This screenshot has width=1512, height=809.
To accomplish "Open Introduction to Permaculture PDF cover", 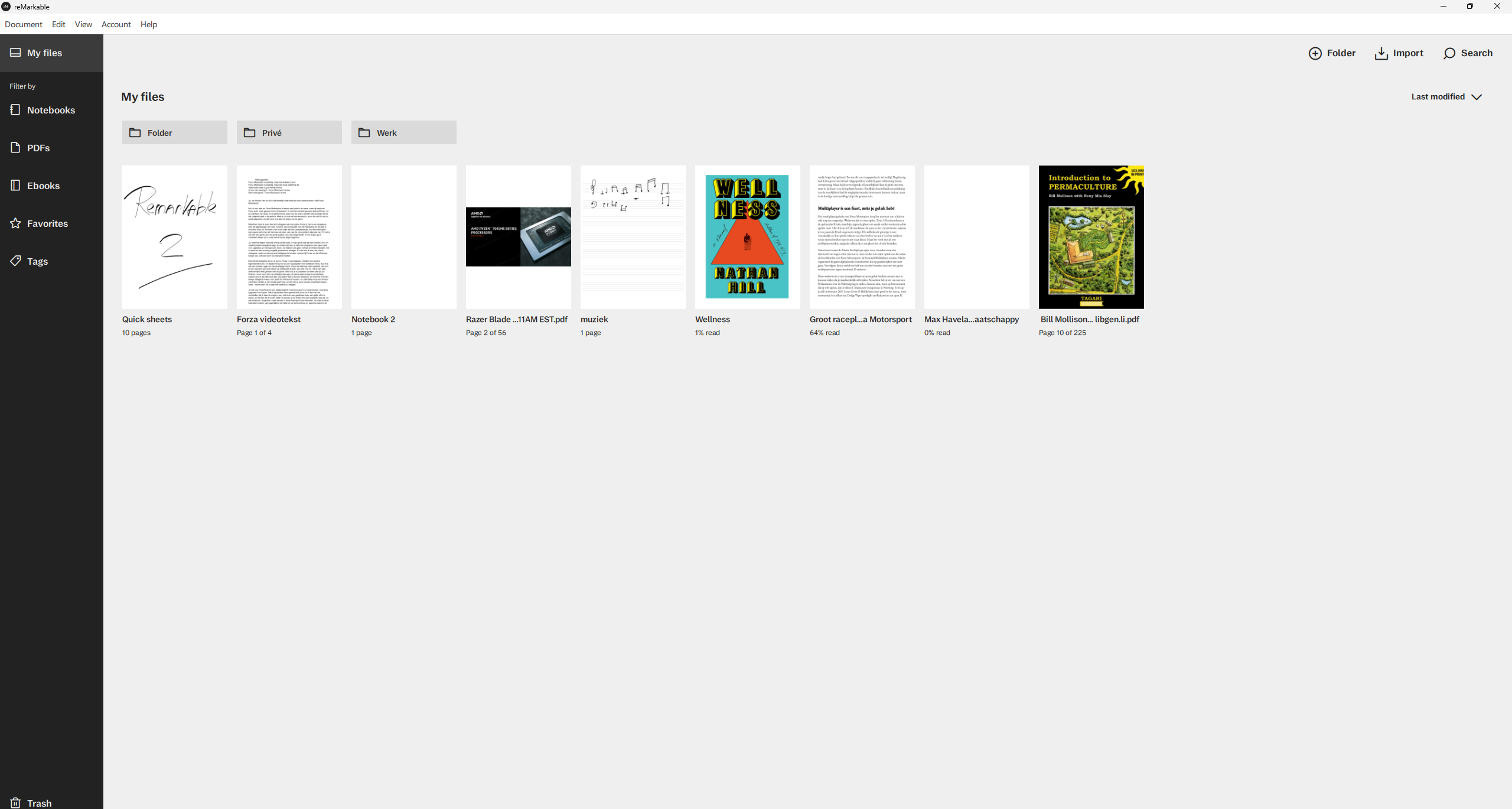I will coord(1091,237).
